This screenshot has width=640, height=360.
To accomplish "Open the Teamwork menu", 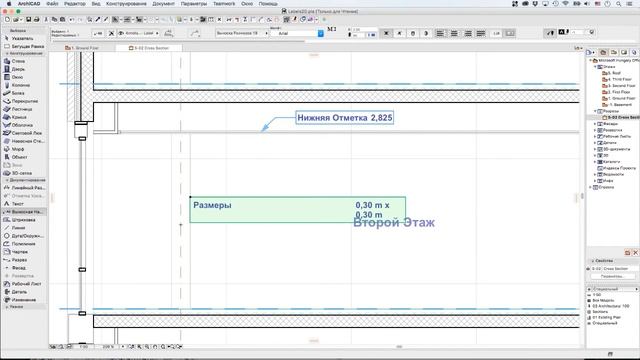I will (x=224, y=4).
